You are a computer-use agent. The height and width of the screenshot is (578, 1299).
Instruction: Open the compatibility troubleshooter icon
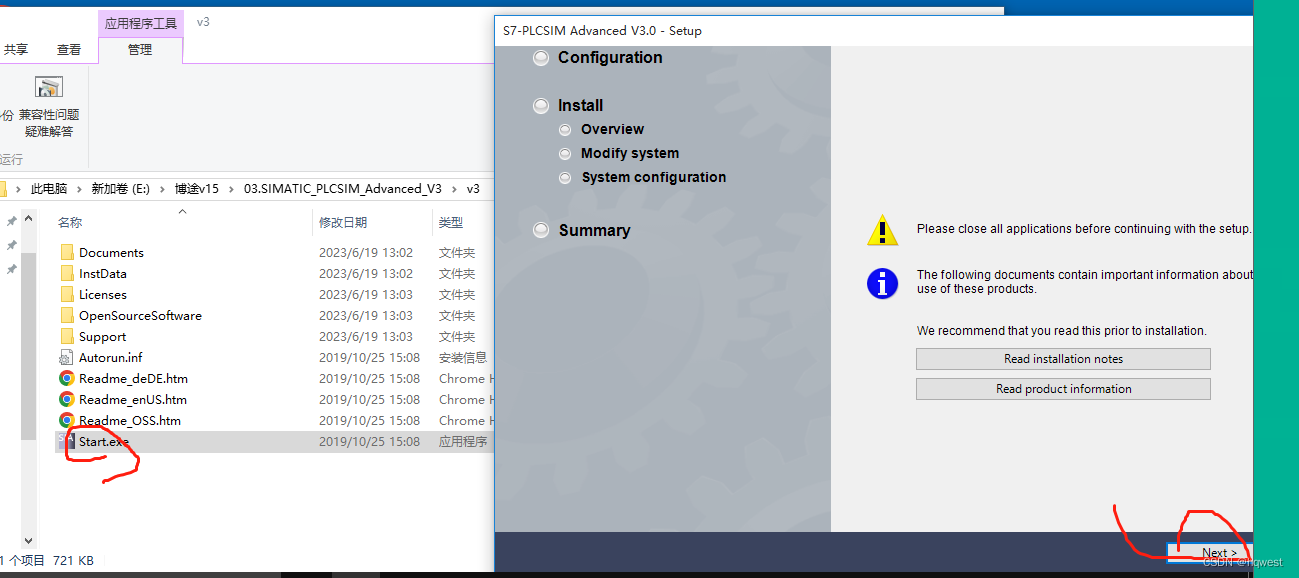49,88
